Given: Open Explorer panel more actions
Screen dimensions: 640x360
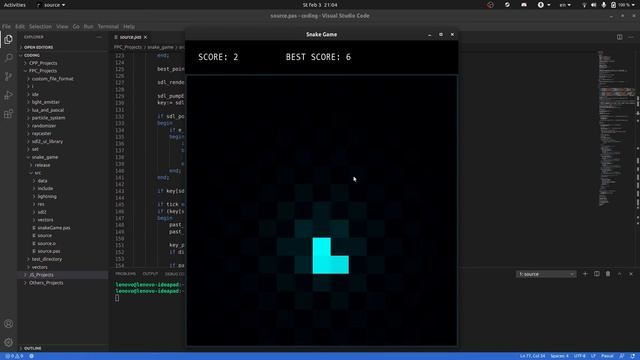Looking at the screenshot, I should tap(99, 37).
